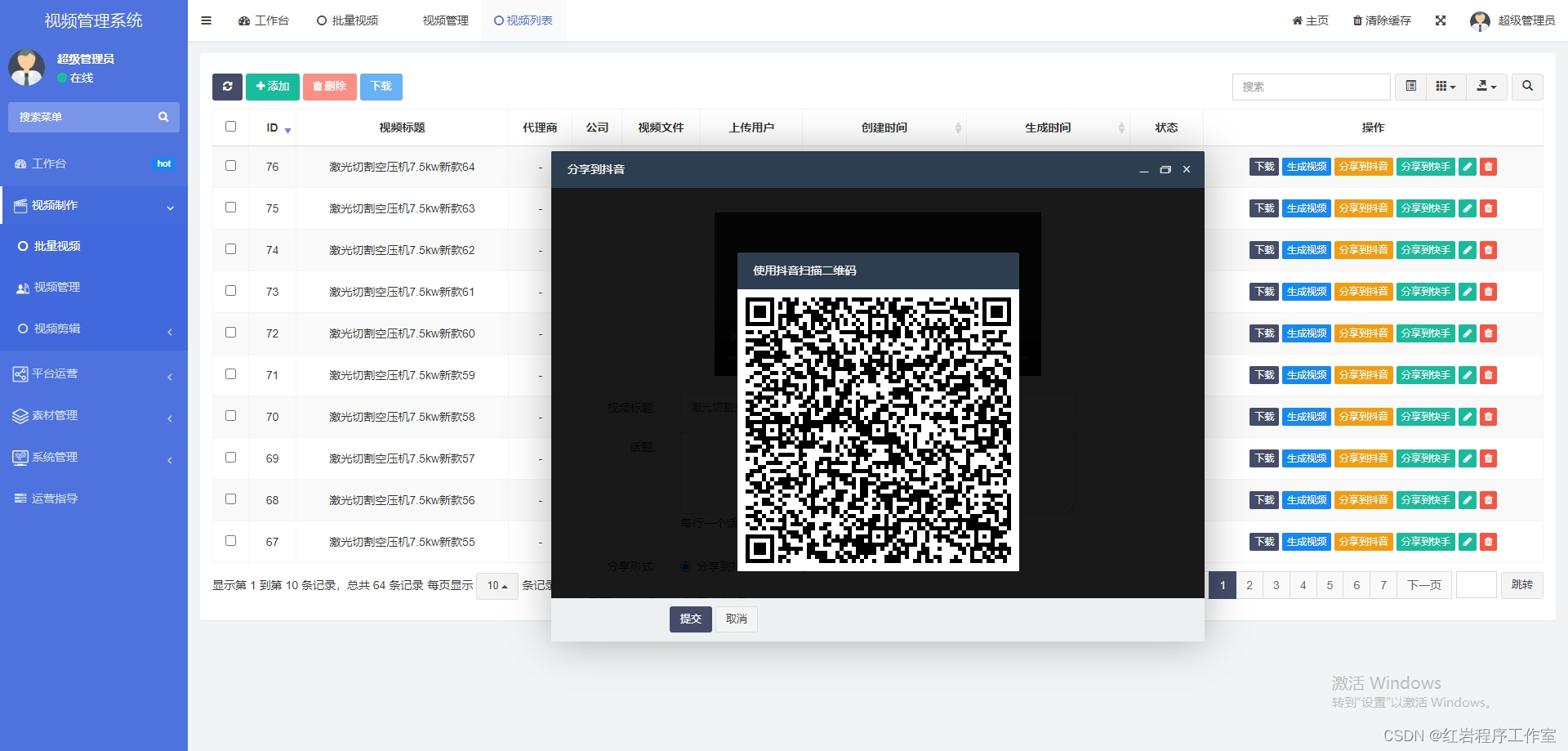Click the sidebar menu search icon

tap(163, 117)
